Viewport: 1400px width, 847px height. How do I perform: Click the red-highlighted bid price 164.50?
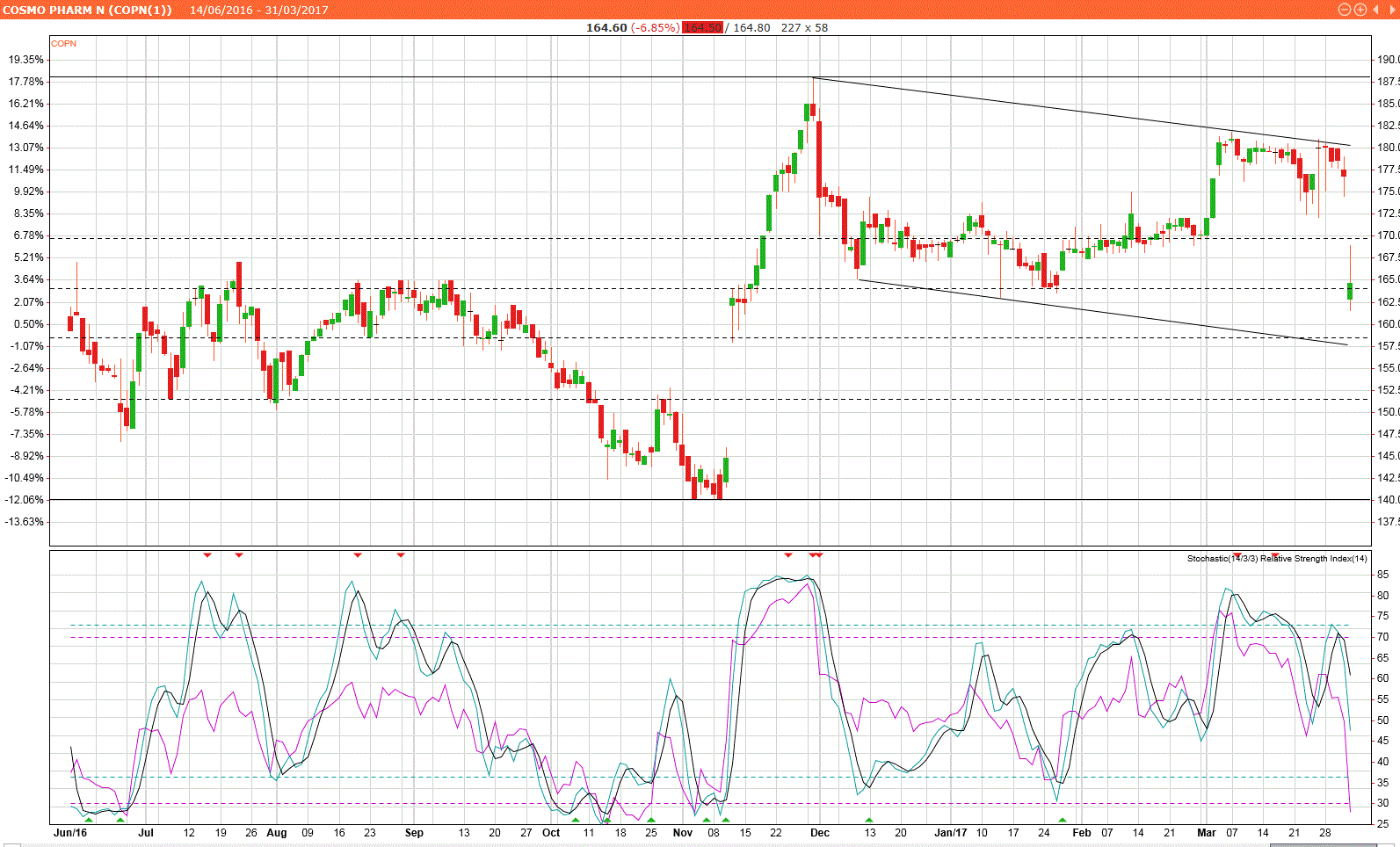[702, 27]
